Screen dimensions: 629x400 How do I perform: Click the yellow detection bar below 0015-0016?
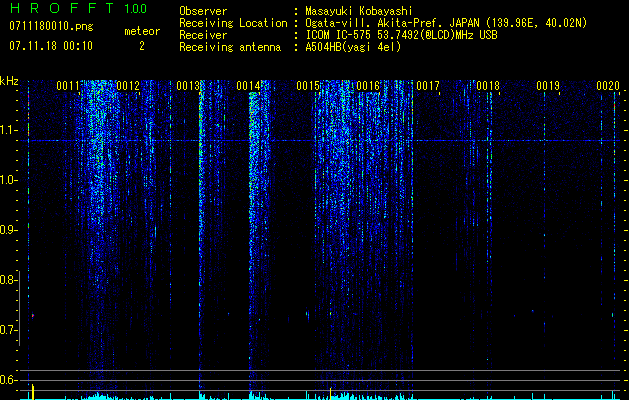[331, 393]
